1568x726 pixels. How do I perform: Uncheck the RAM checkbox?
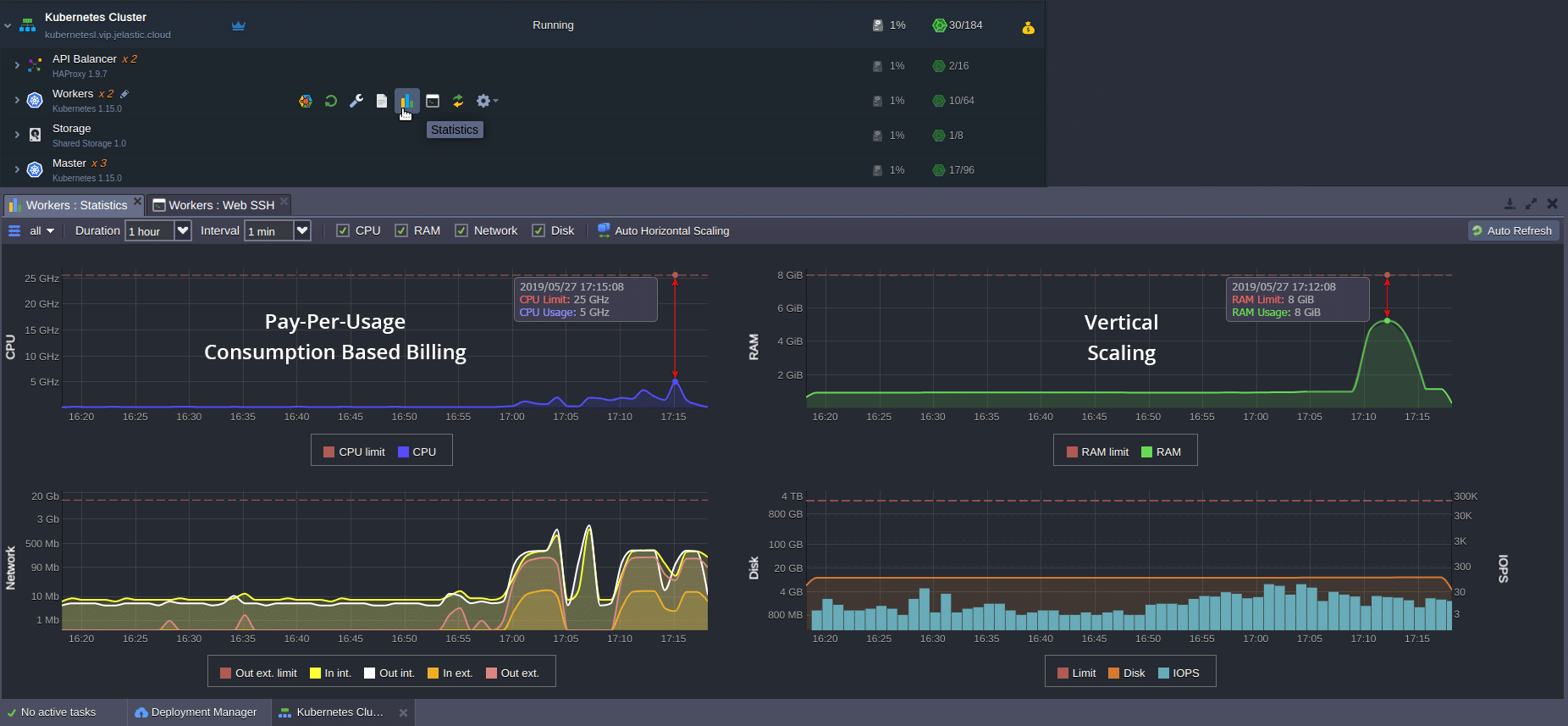coord(401,230)
